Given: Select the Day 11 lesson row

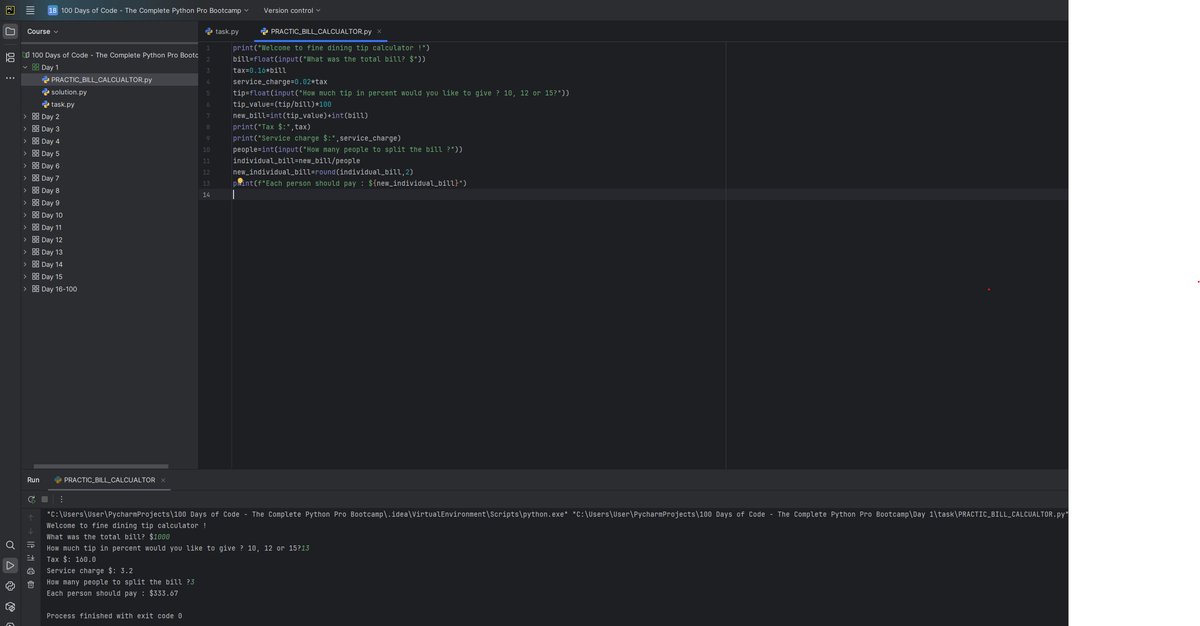Looking at the screenshot, I should 109,227.
